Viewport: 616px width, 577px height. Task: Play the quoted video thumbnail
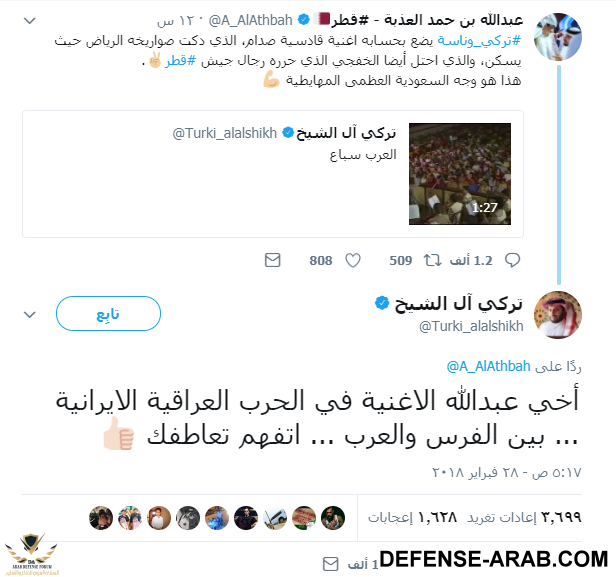coord(460,174)
